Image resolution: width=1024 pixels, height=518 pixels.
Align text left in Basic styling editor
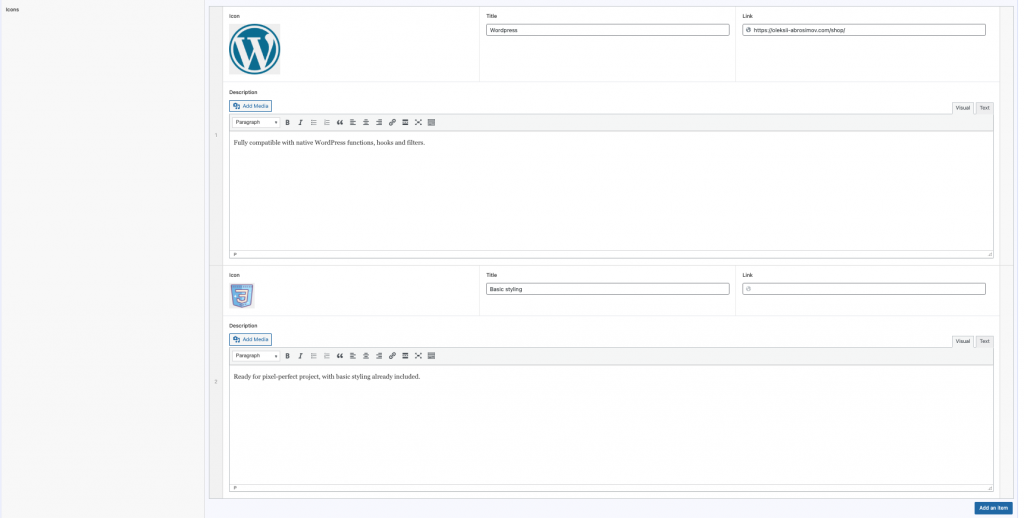(x=353, y=356)
